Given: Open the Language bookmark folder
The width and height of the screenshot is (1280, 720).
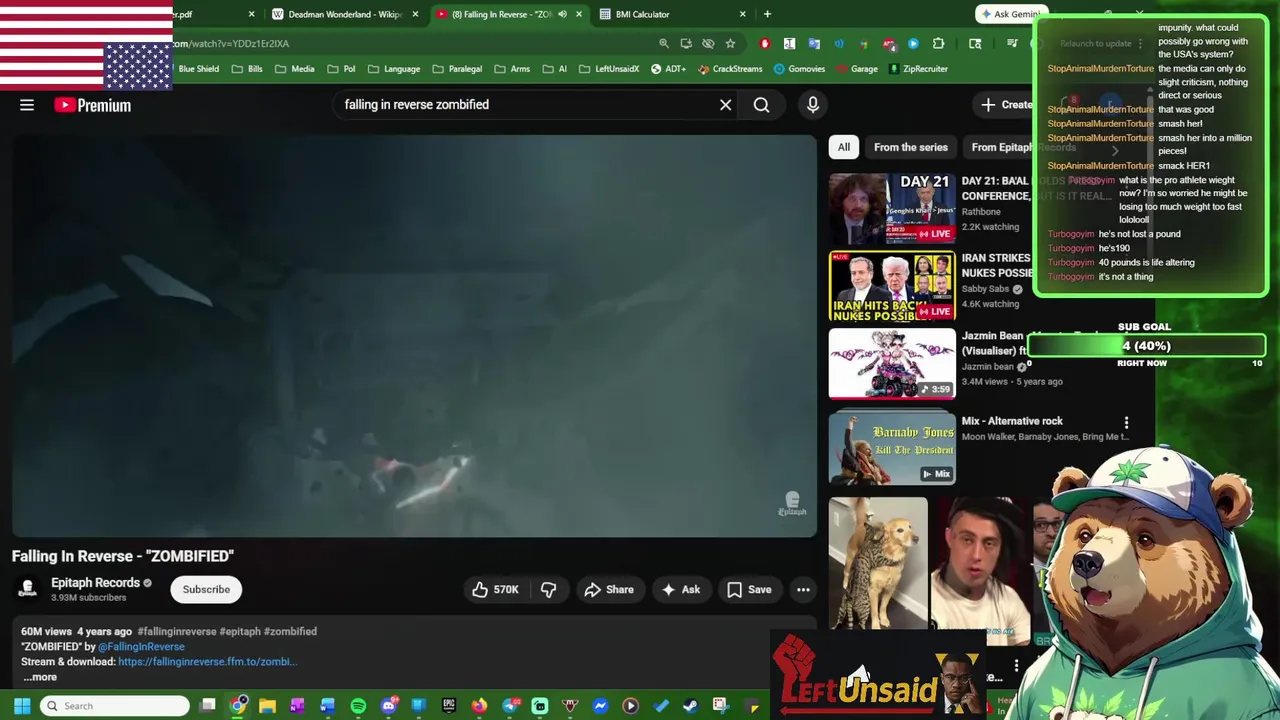Looking at the screenshot, I should (x=394, y=69).
